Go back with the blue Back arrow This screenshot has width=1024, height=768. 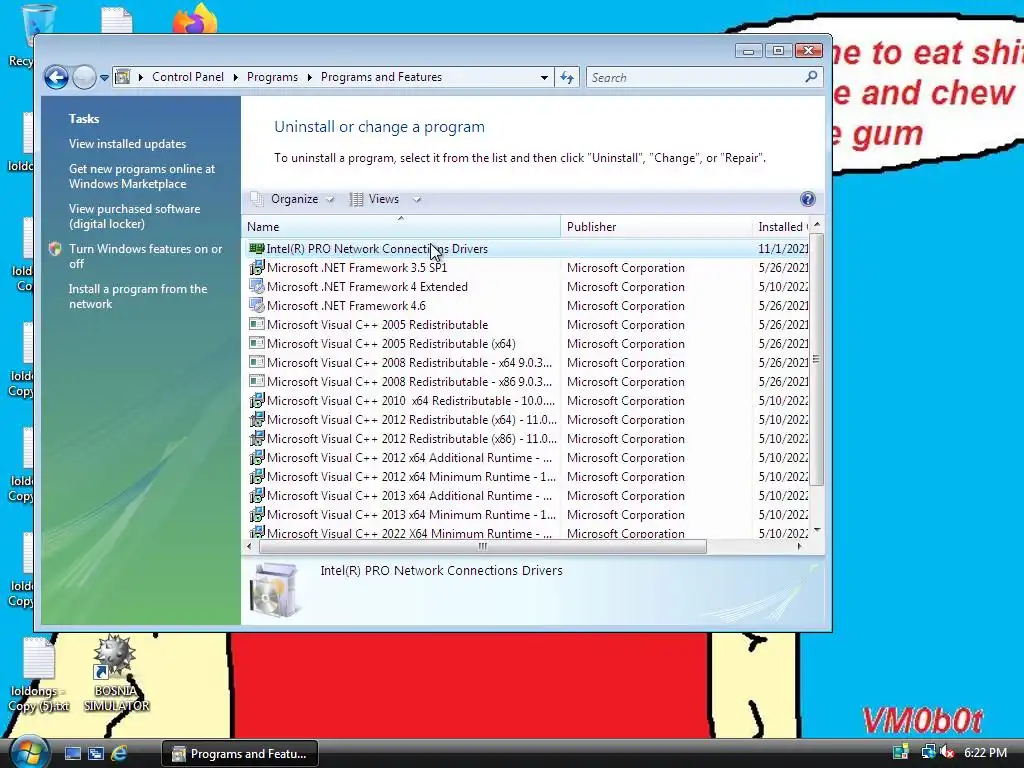click(x=56, y=78)
